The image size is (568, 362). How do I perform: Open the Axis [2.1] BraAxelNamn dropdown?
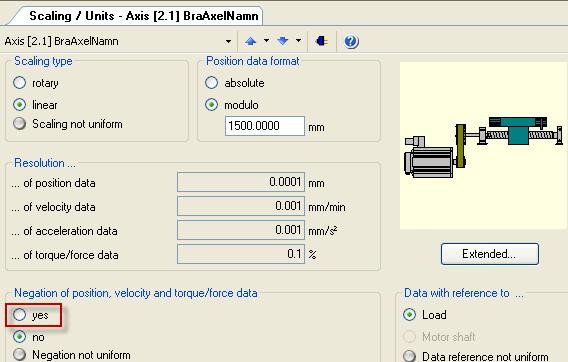[x=228, y=41]
